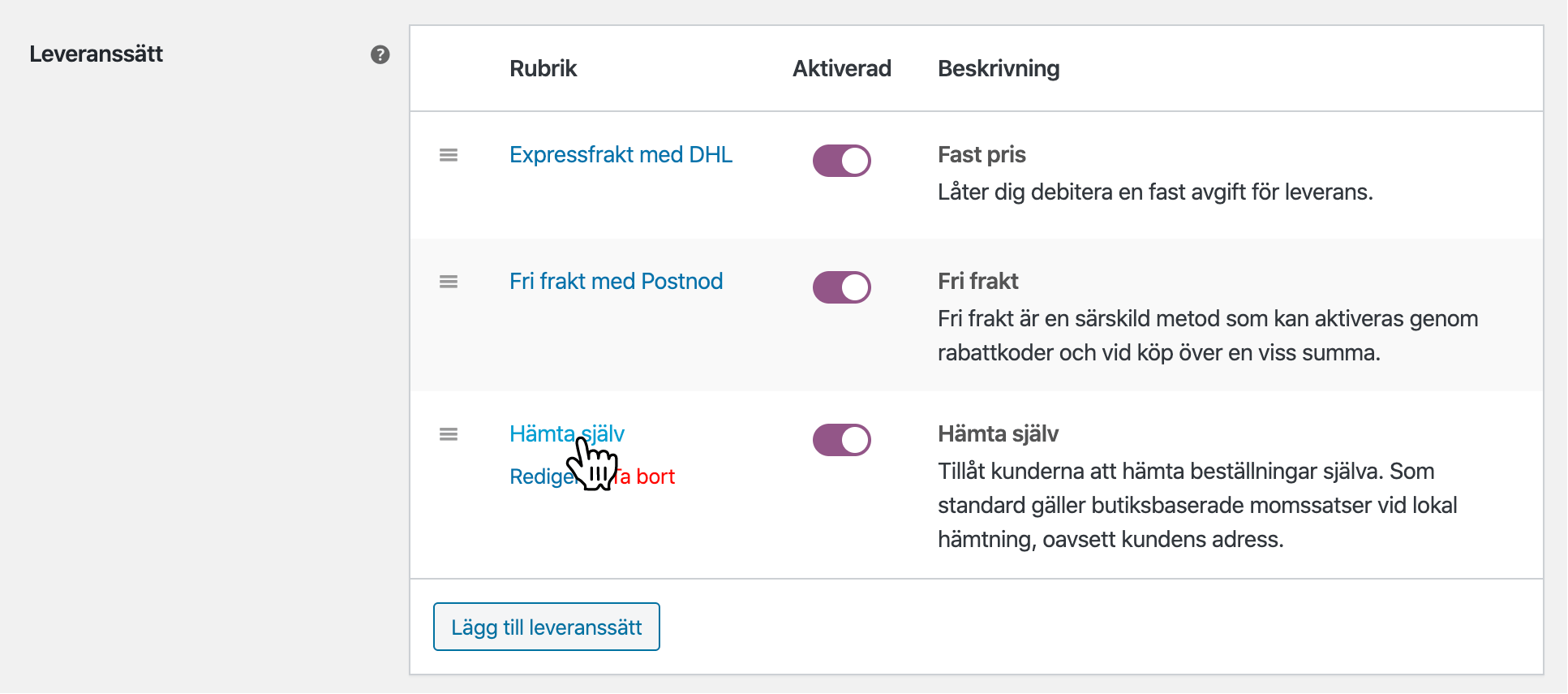The height and width of the screenshot is (694, 1568).
Task: Click the Aktiverad column header
Action: 841,69
